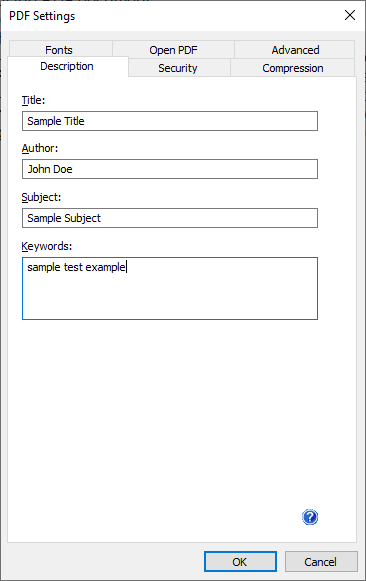This screenshot has height=581, width=366.
Task: Click the Author: field label
Action: (40, 148)
